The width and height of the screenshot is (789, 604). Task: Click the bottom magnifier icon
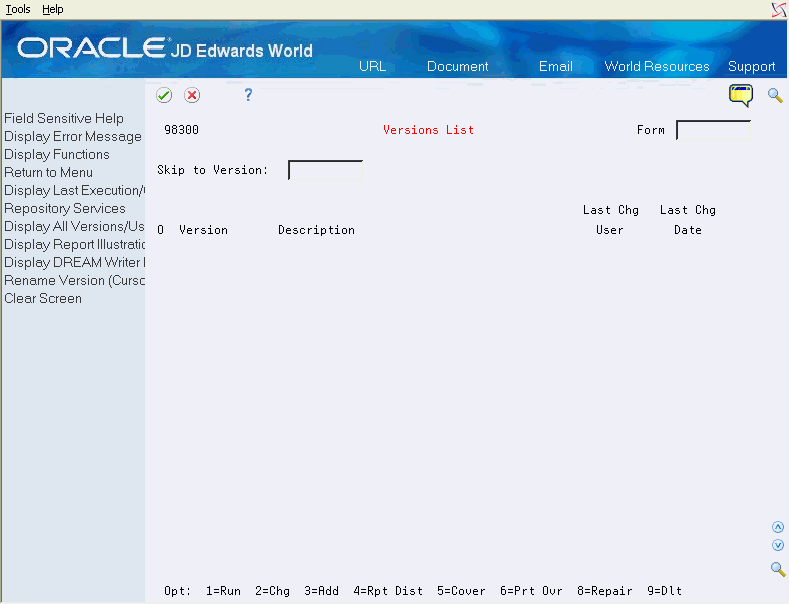778,569
